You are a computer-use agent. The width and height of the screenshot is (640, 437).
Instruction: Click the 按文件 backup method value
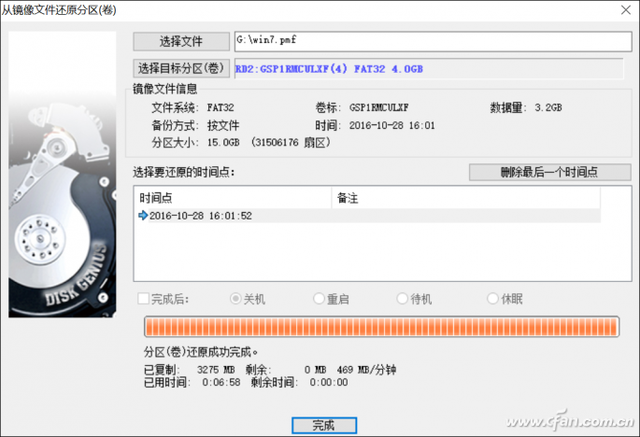223,125
